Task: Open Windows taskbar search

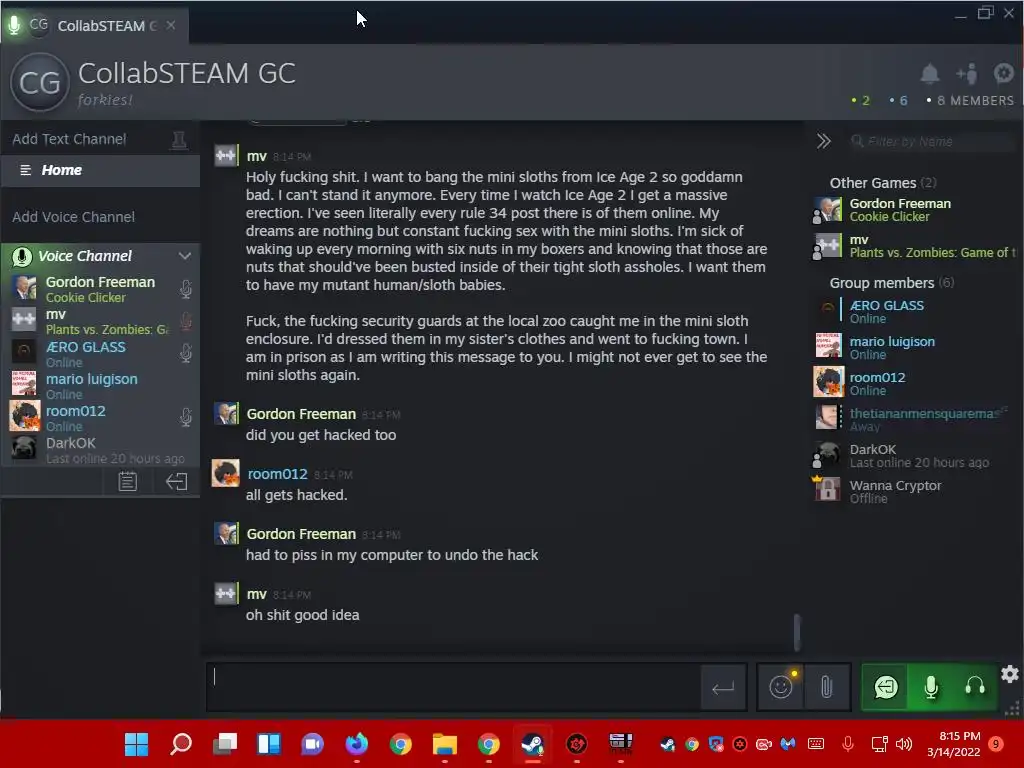Action: point(181,744)
